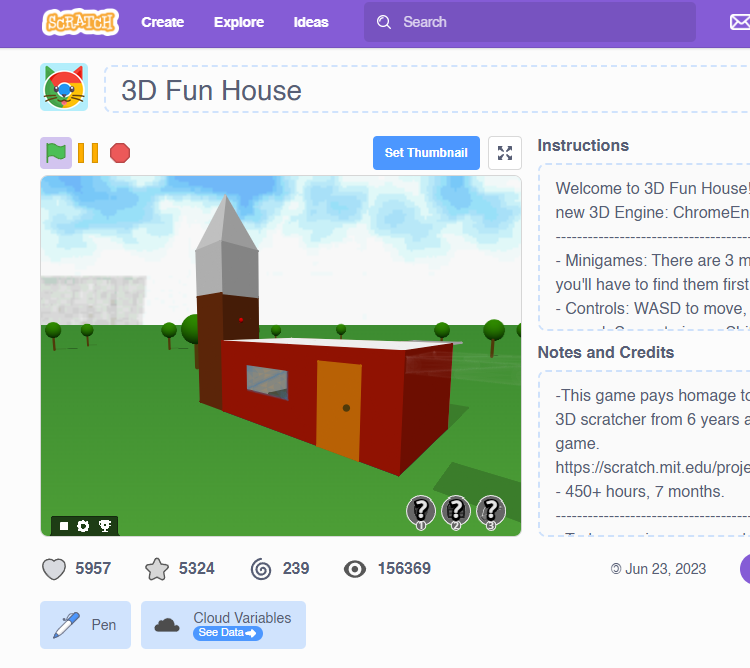Click the search magnifier icon
This screenshot has height=668, width=750.
[x=384, y=22]
